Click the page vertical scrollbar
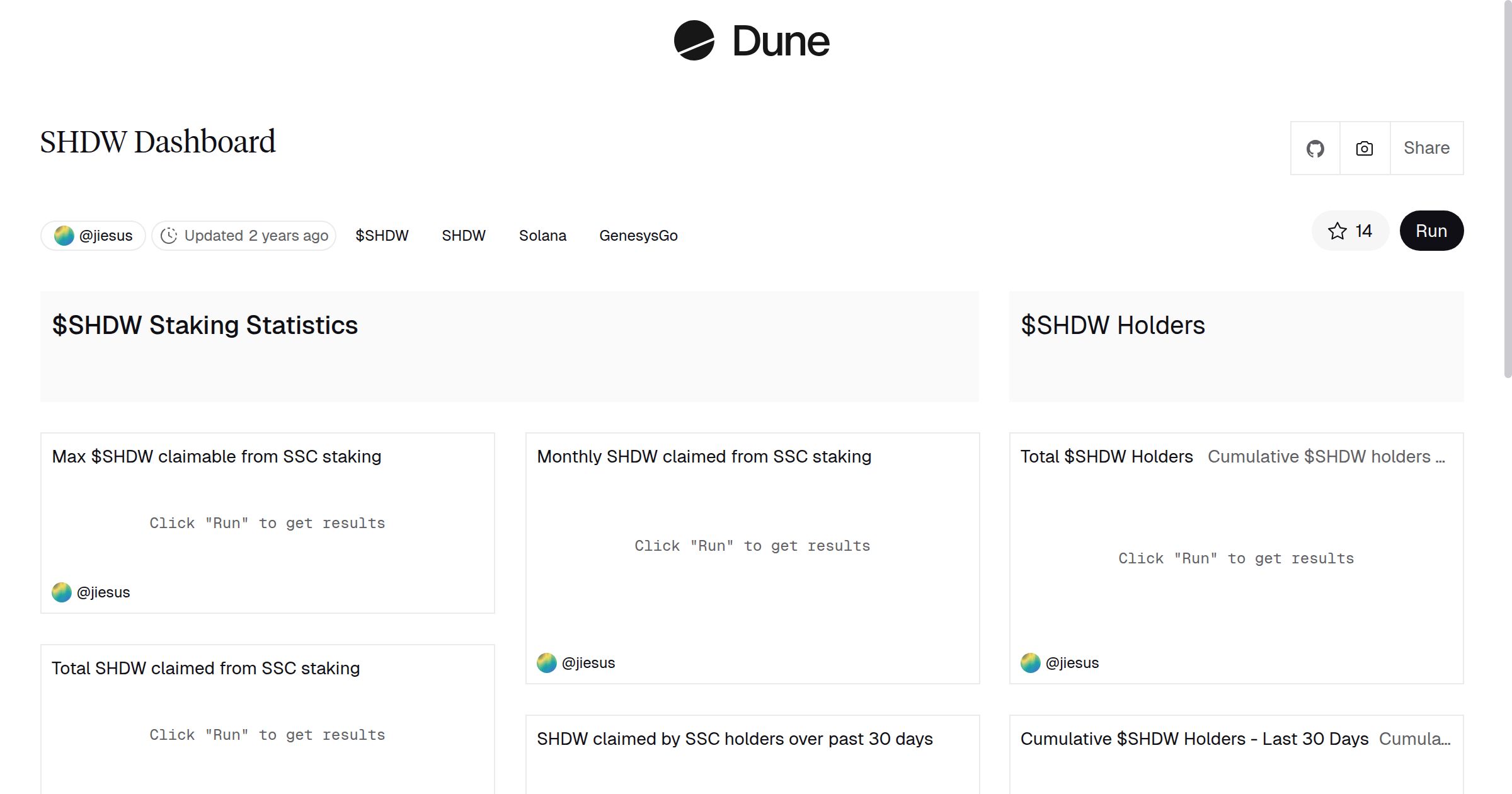 coord(1507,189)
